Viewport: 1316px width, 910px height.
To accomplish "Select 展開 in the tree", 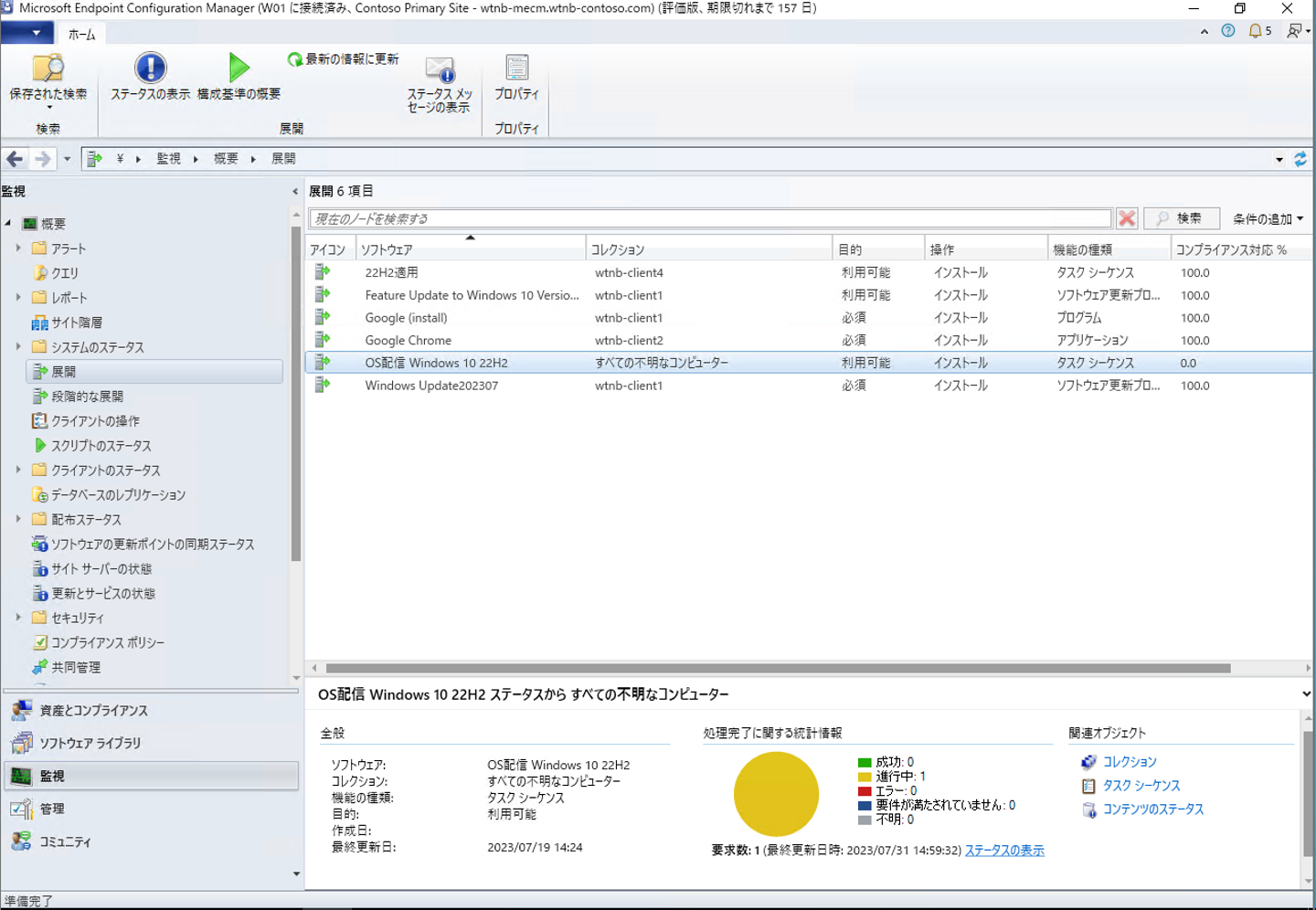I will (154, 372).
